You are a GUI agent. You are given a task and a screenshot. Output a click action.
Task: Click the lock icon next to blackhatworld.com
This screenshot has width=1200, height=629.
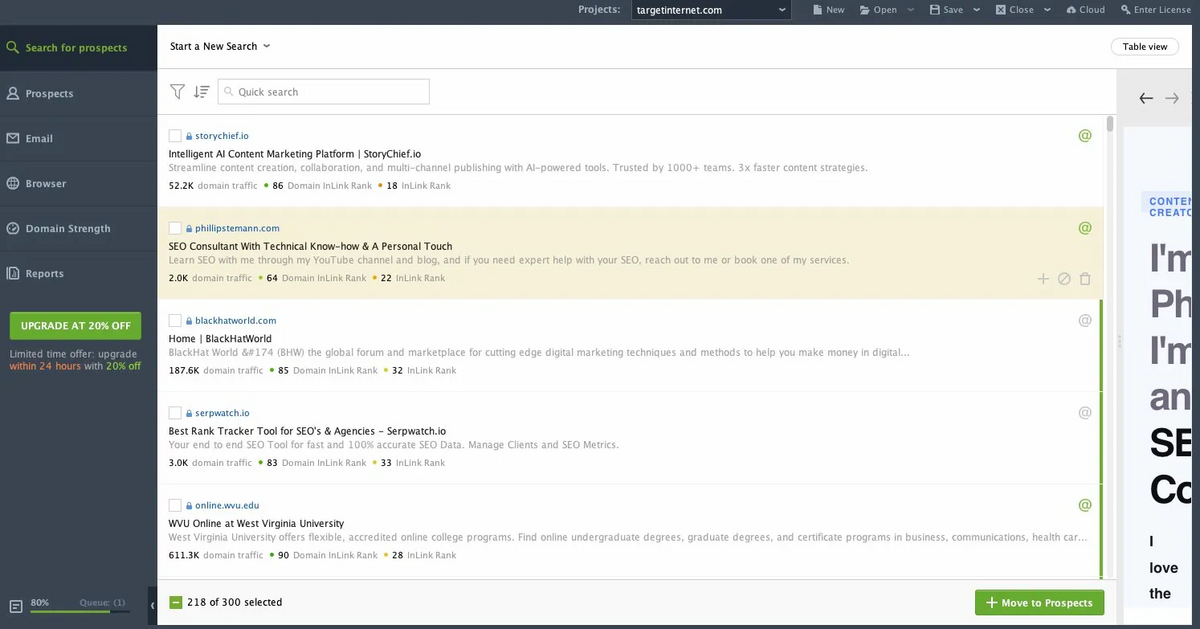pos(189,321)
